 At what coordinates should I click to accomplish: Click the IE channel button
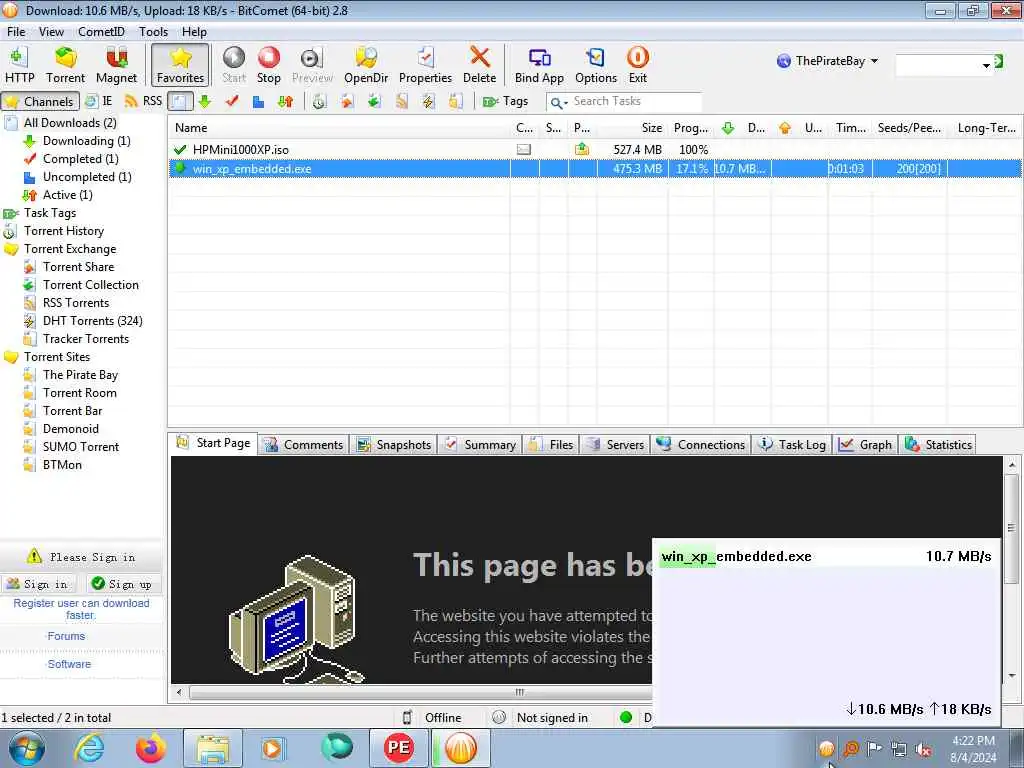[99, 101]
